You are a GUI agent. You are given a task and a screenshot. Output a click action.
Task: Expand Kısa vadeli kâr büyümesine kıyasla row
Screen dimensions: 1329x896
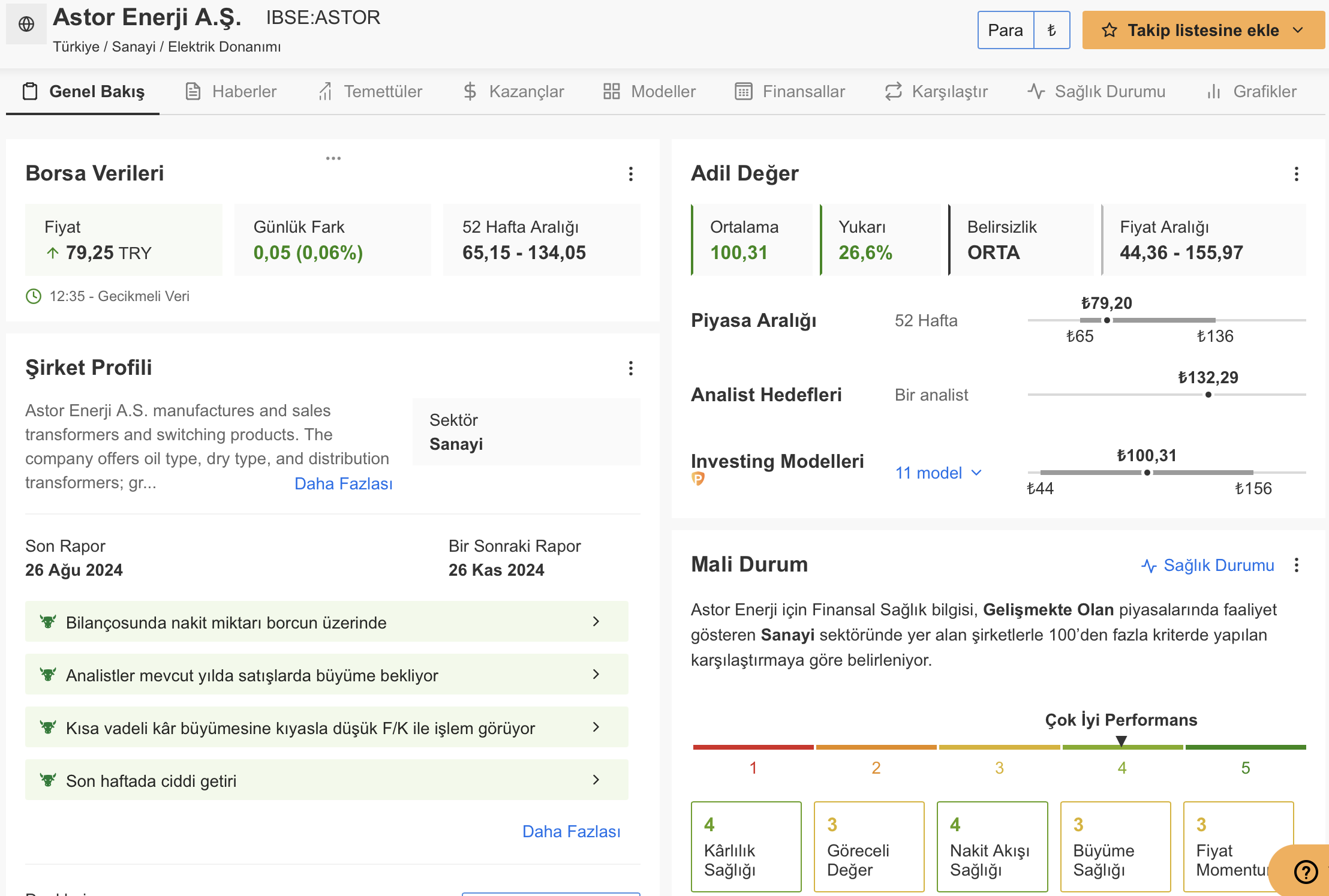(x=327, y=727)
